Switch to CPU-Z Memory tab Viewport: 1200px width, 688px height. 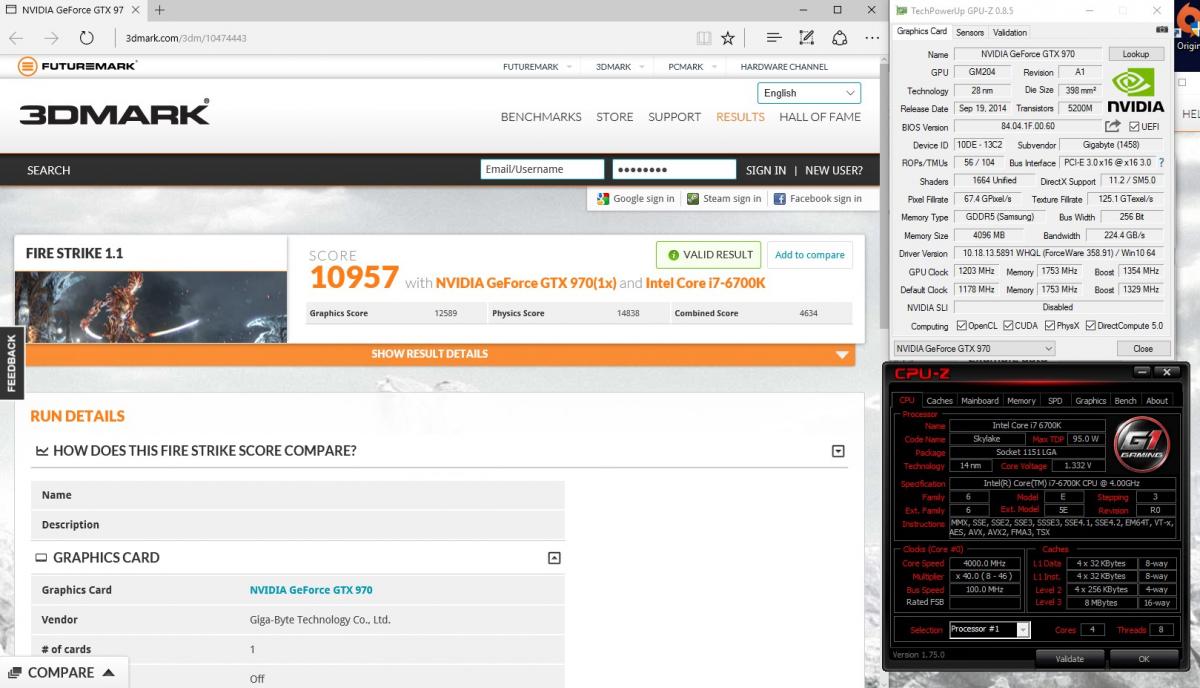pos(1021,400)
